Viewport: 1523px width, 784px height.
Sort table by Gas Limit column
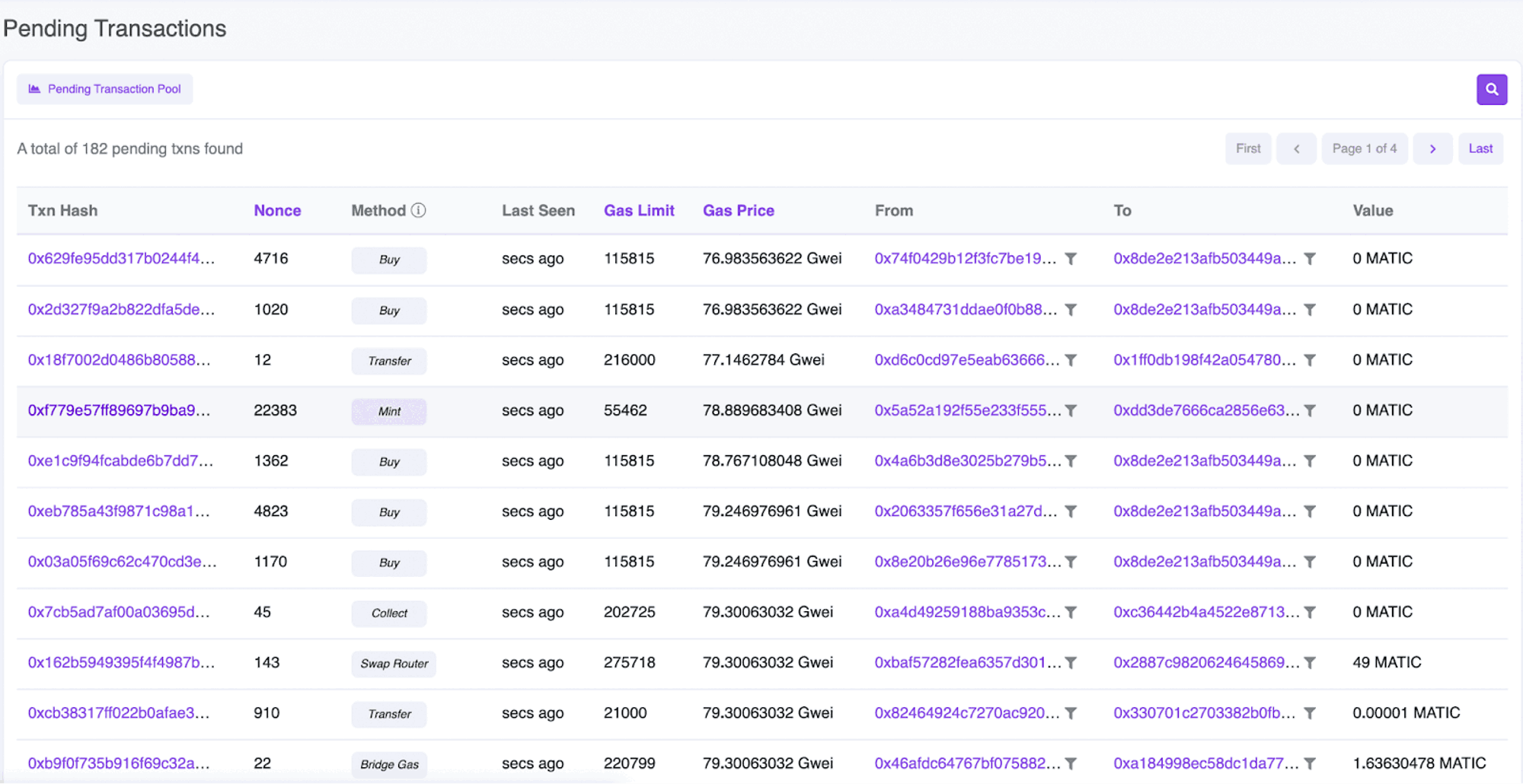[638, 210]
